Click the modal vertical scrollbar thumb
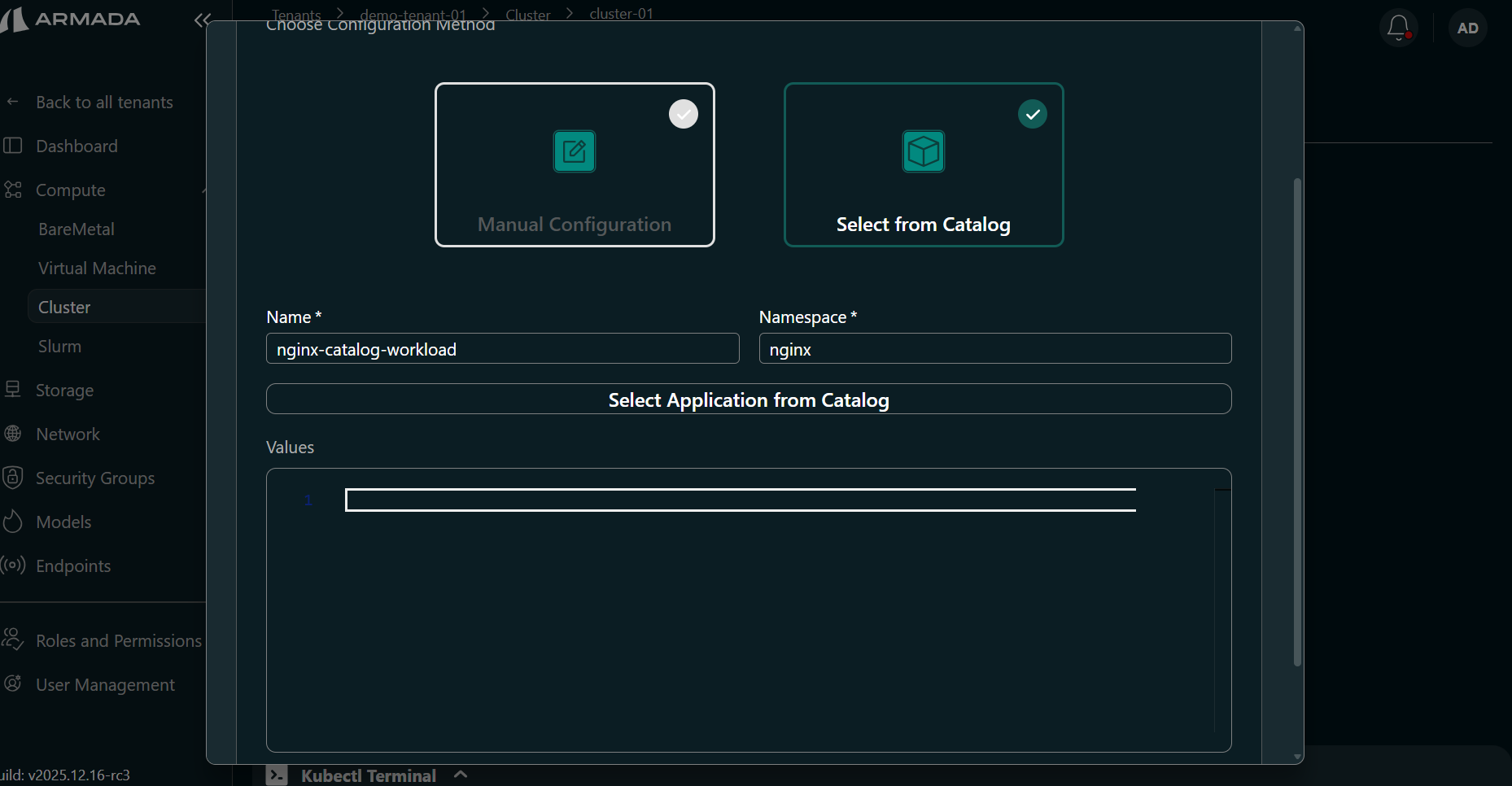The image size is (1512, 786). click(1297, 421)
